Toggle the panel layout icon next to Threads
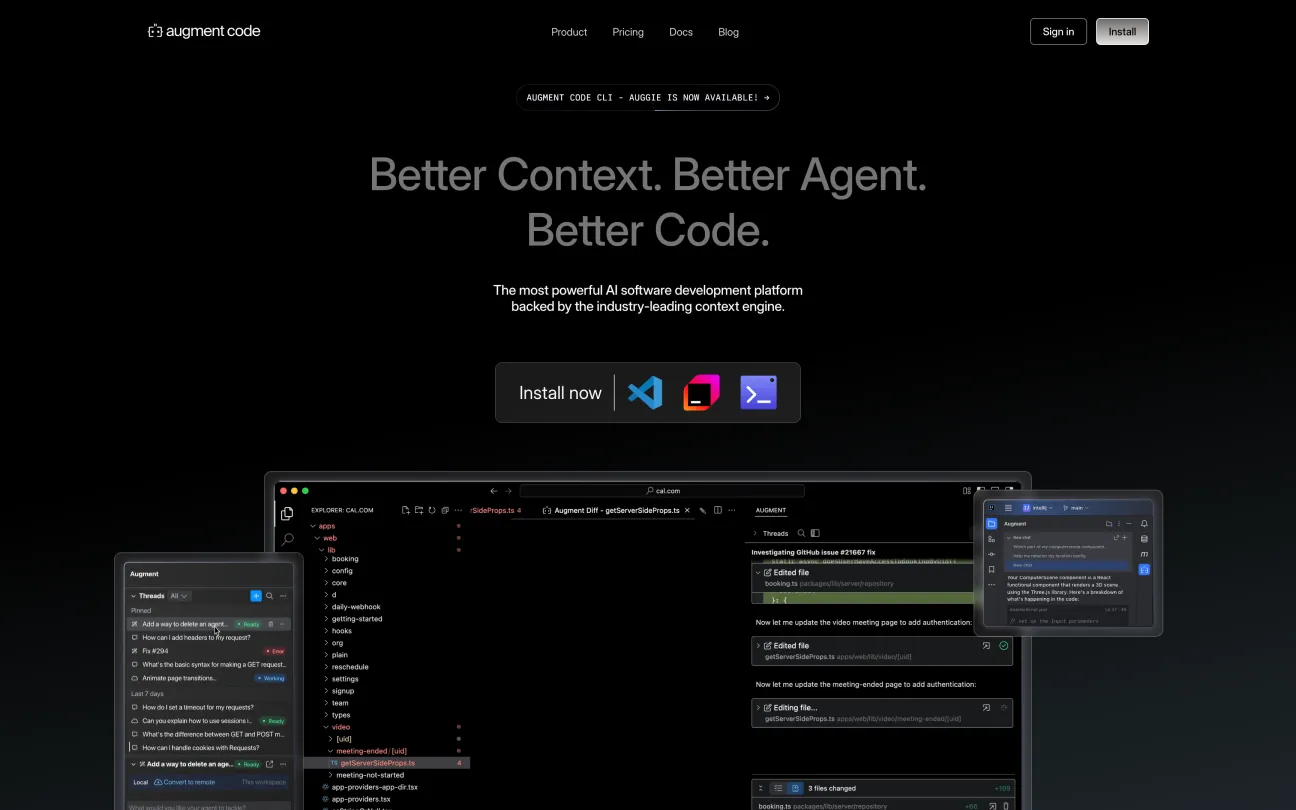Screen dimensions: 1296x810 click(x=815, y=533)
